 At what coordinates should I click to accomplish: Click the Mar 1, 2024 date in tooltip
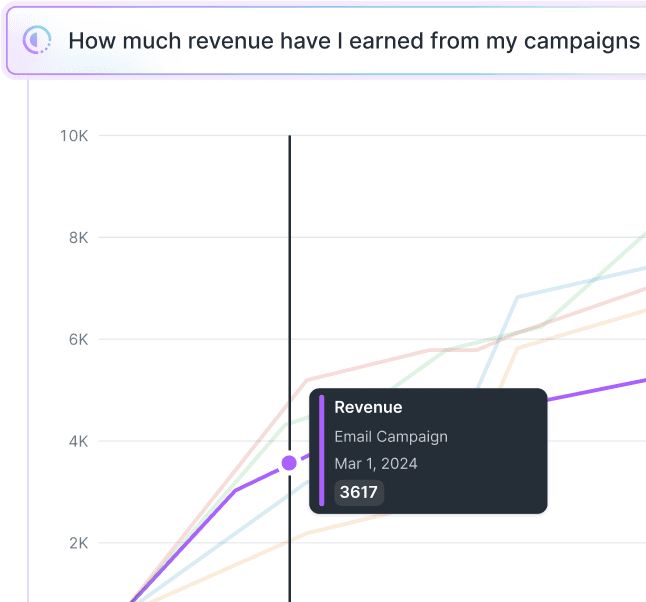click(376, 464)
